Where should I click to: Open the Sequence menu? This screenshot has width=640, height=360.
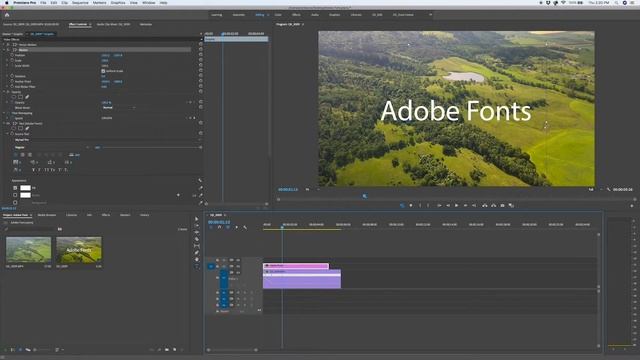coord(80,2)
